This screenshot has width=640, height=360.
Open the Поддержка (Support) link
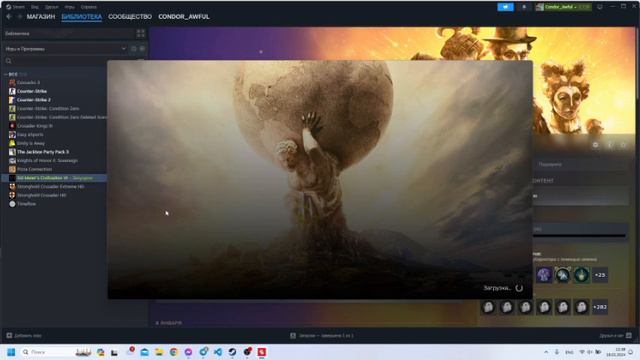coord(550,164)
